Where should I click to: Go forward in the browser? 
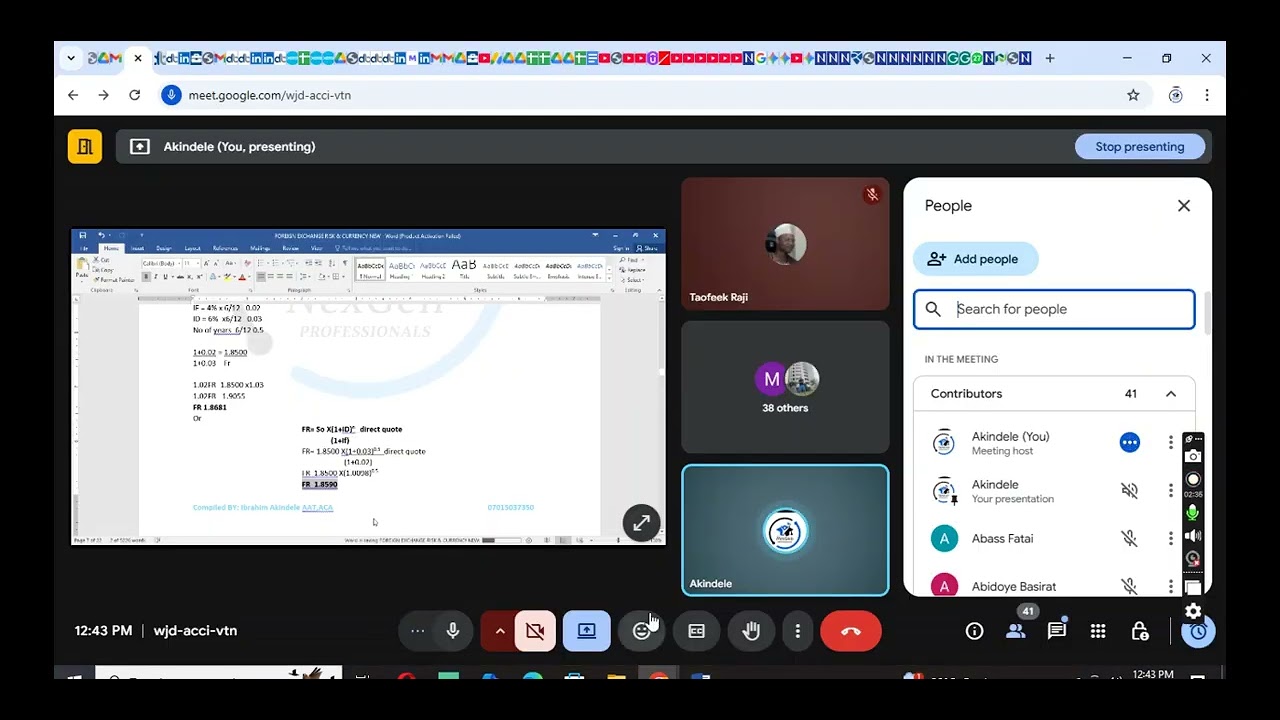103,95
